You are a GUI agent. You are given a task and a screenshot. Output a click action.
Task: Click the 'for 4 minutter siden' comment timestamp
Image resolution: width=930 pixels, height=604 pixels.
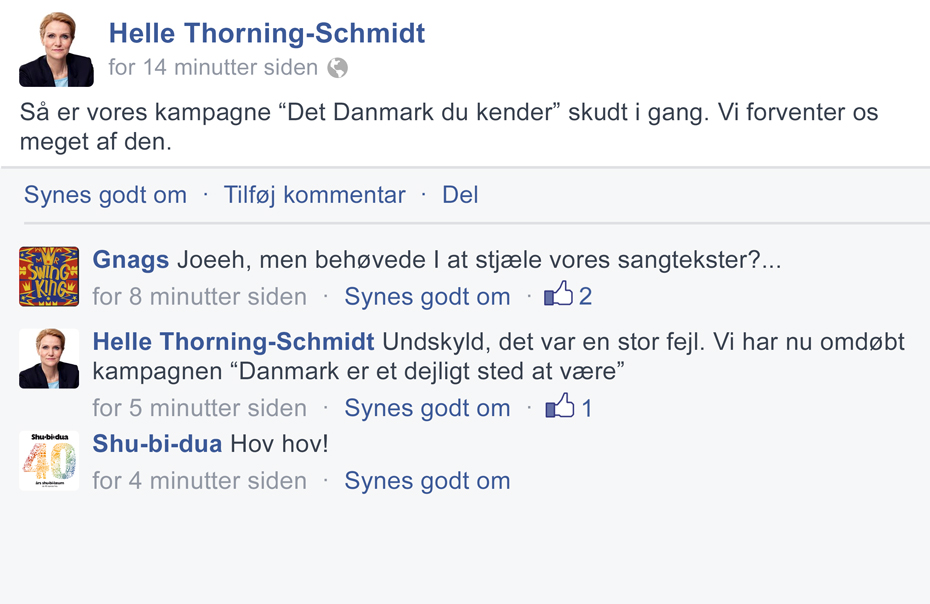(199, 481)
